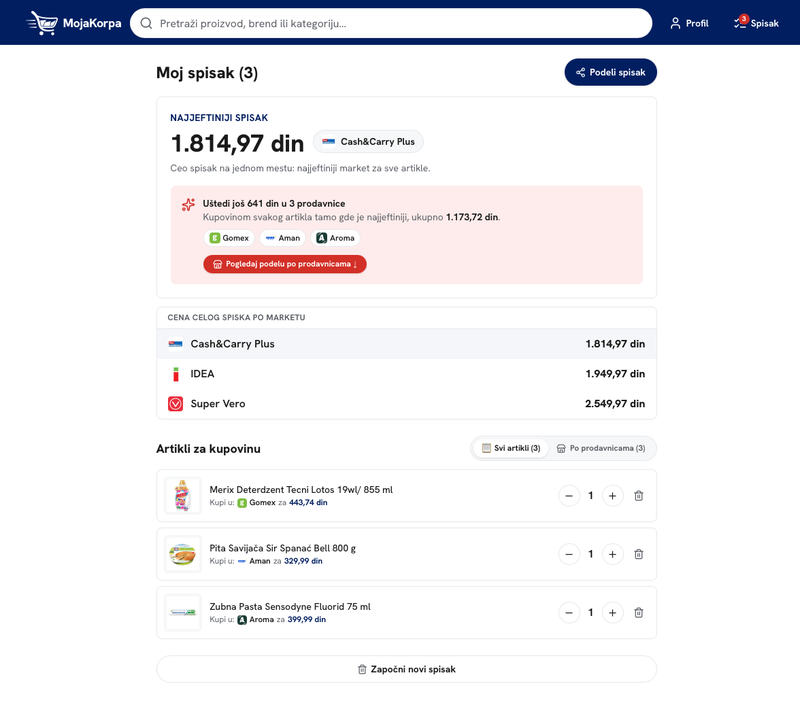Click the sparkle savings icon

pos(188,205)
